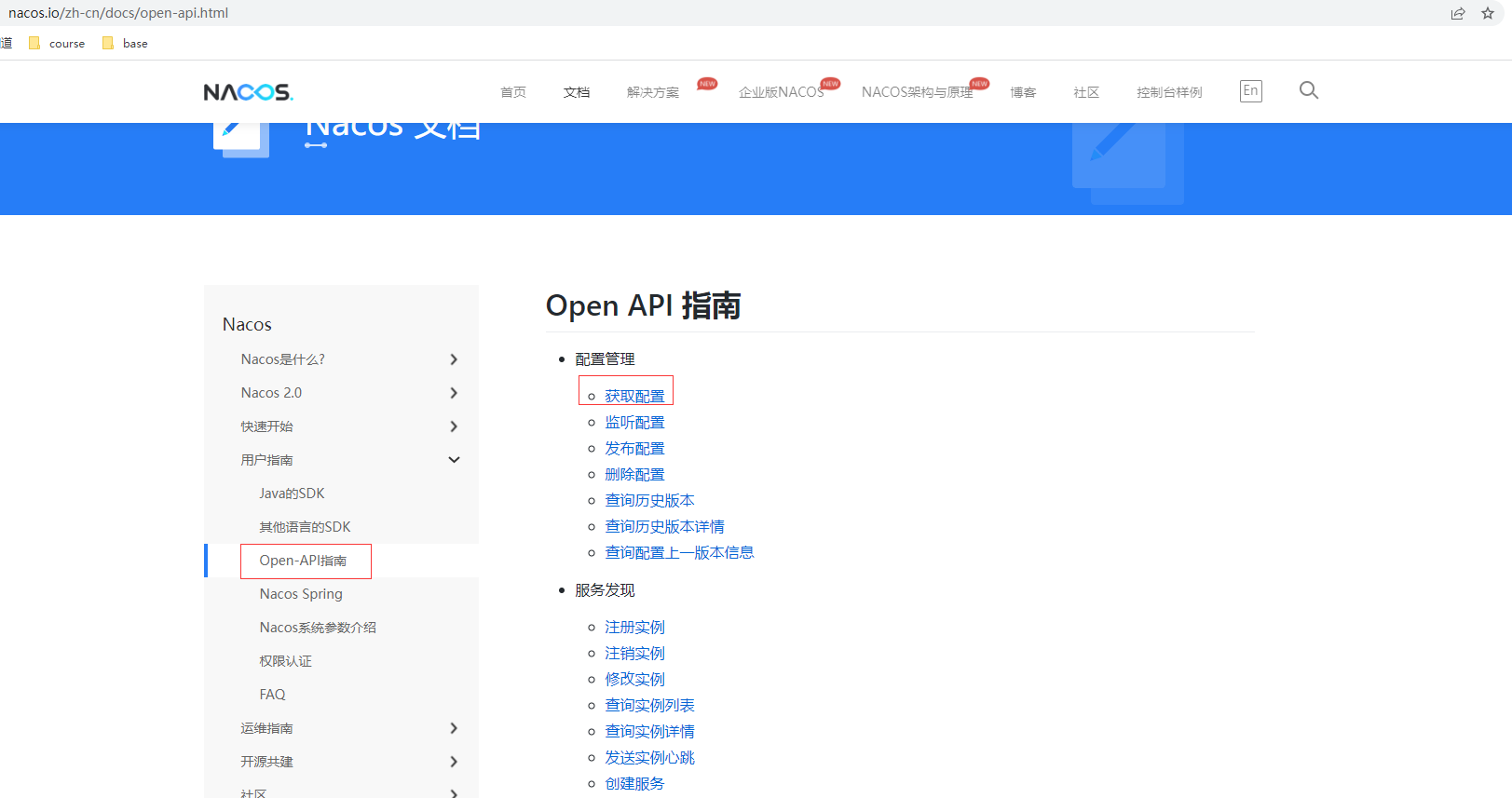Open 解决方案 in top navigation
The height and width of the screenshot is (798, 1512).
[x=653, y=92]
